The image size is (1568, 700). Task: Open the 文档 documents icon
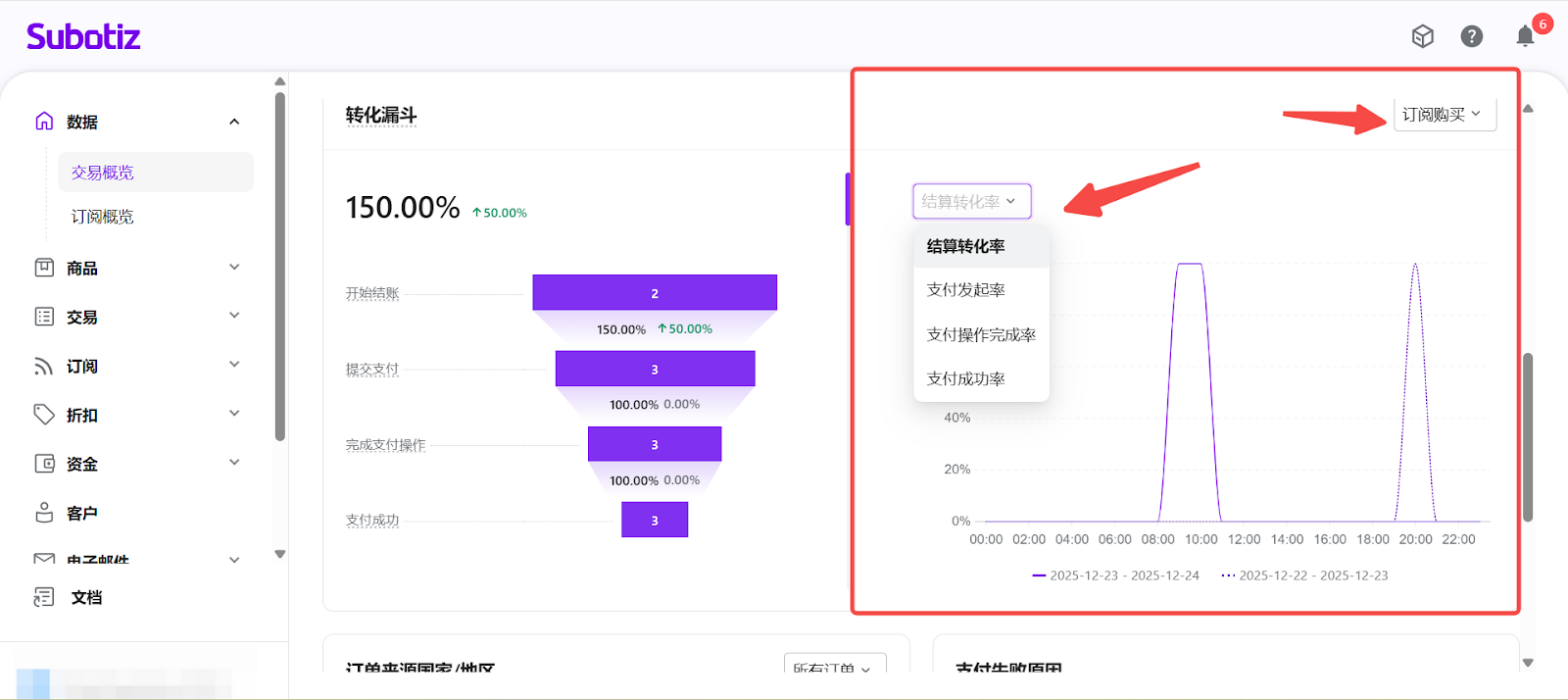[x=44, y=597]
